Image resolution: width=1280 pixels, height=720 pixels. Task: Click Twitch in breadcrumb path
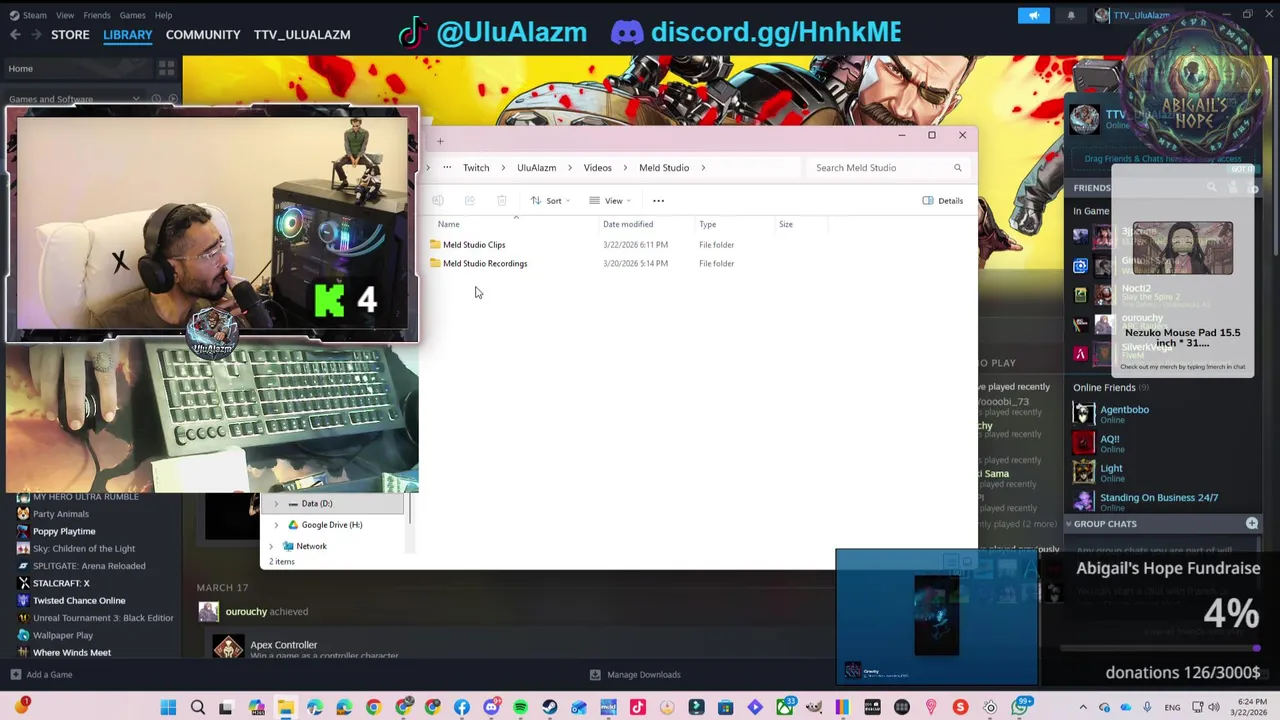(476, 168)
